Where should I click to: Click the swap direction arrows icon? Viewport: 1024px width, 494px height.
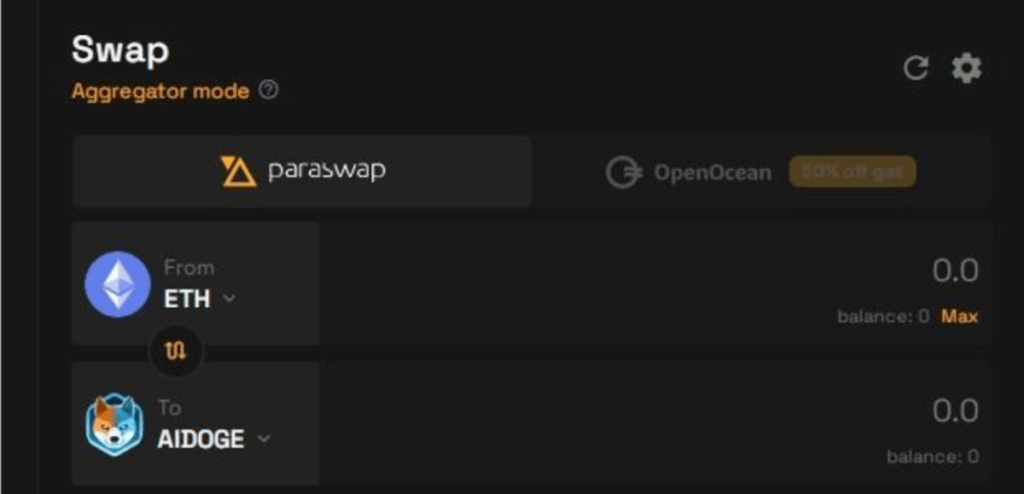tap(175, 352)
